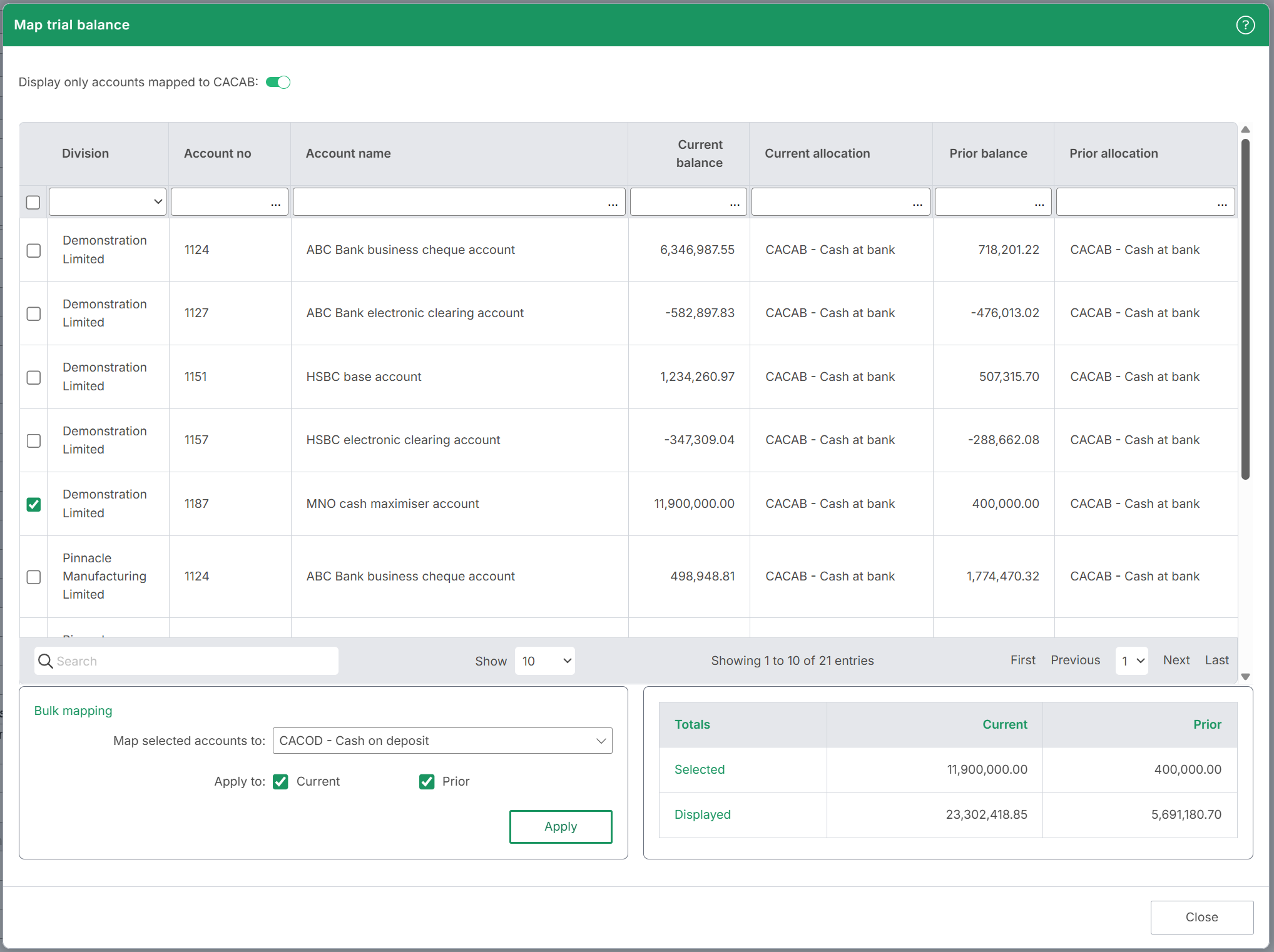
Task: Click Selected prior total 400,000.00
Action: 1188,769
